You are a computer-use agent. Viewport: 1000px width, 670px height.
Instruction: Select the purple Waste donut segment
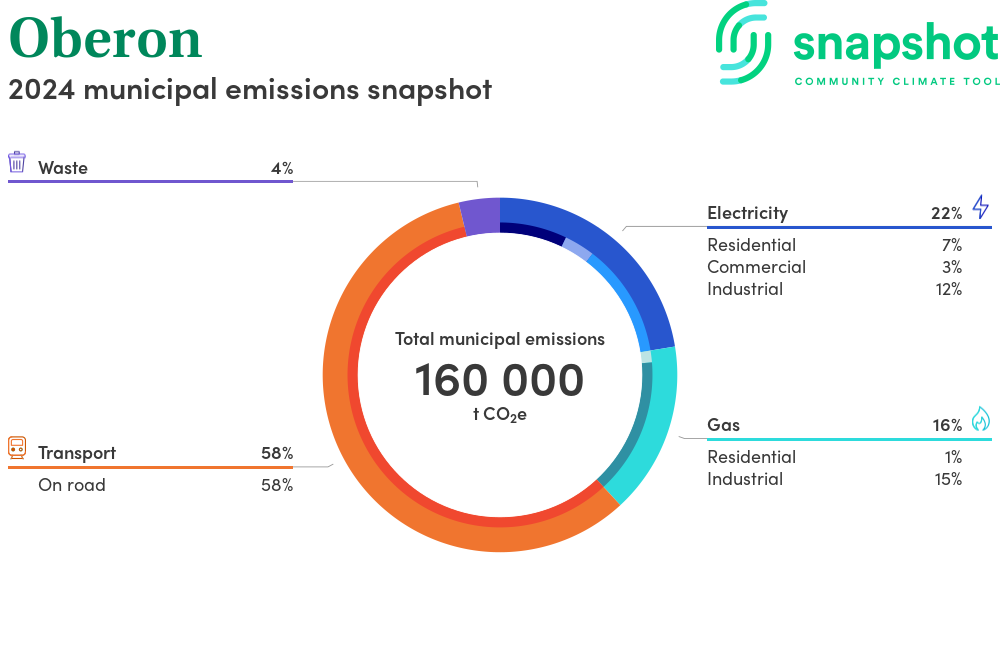479,217
